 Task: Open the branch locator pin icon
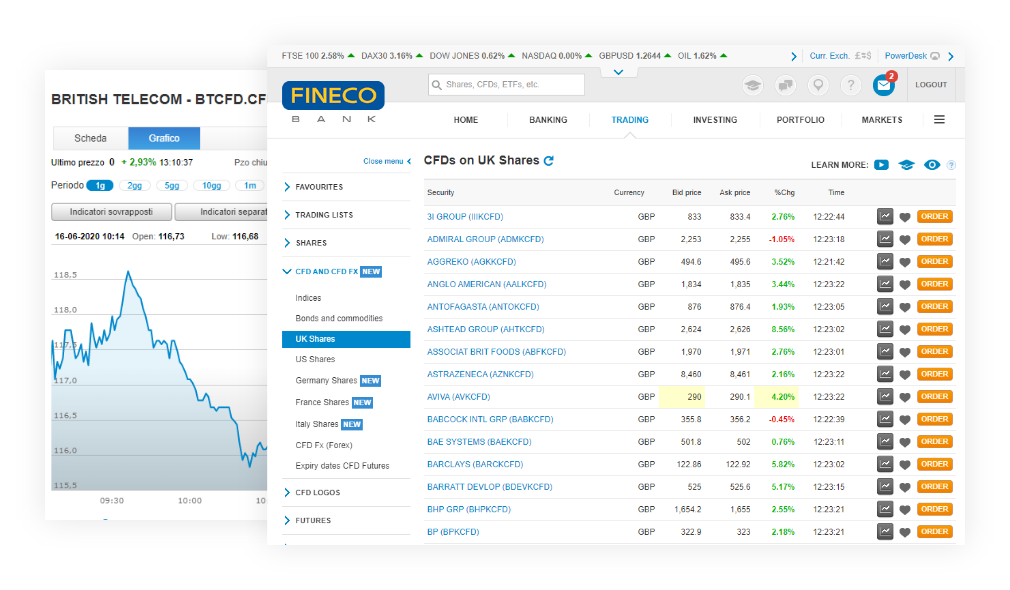818,84
